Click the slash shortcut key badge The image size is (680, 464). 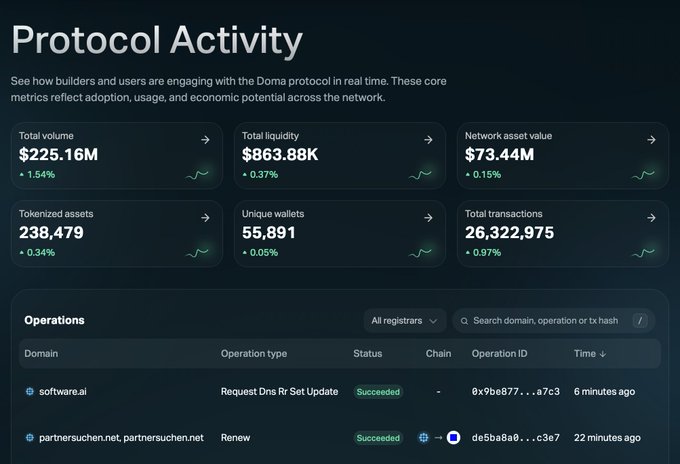[640, 320]
